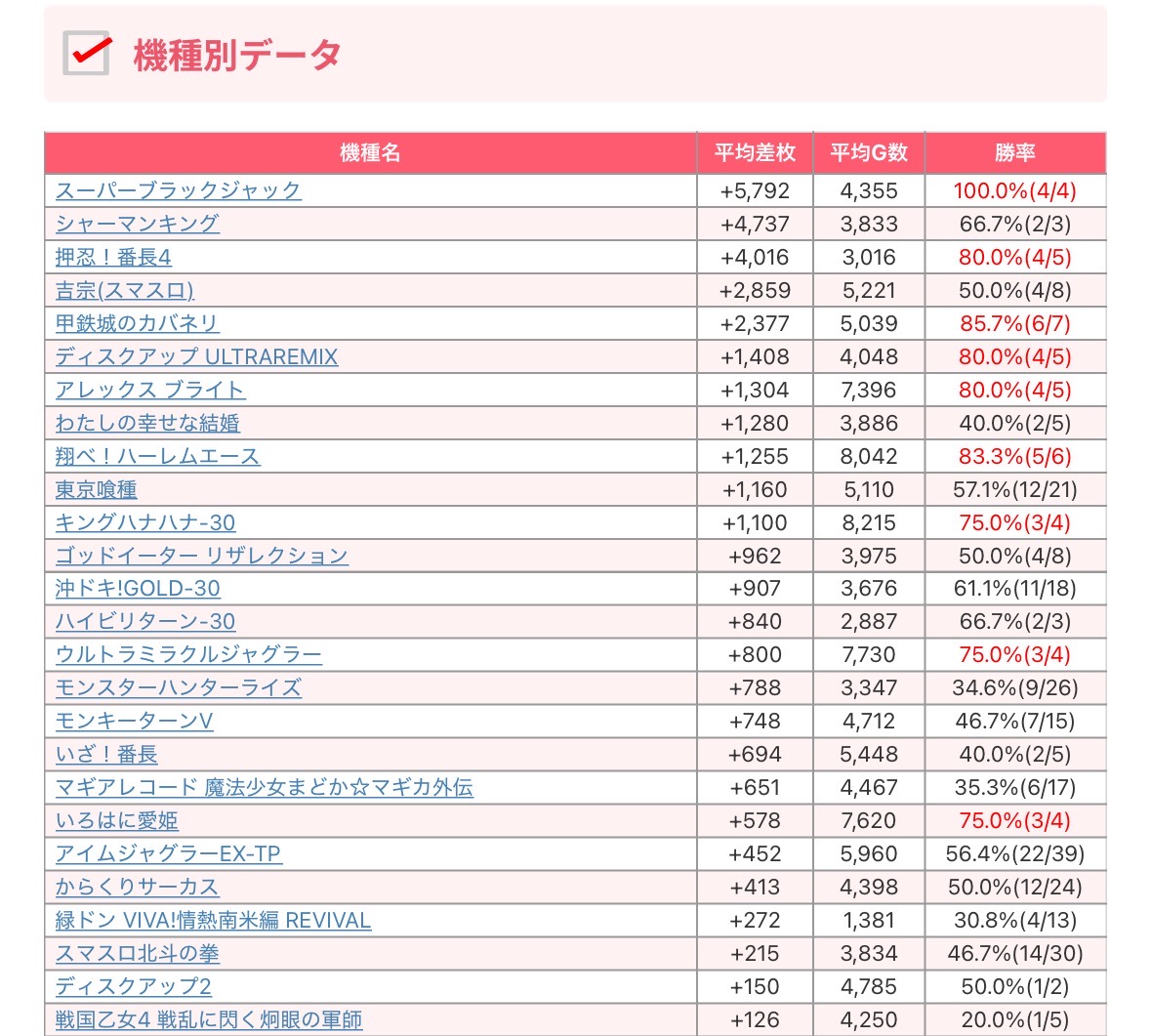Open the ハイビリターン-30 link
This screenshot has height=1036, width=1151.
(x=145, y=621)
